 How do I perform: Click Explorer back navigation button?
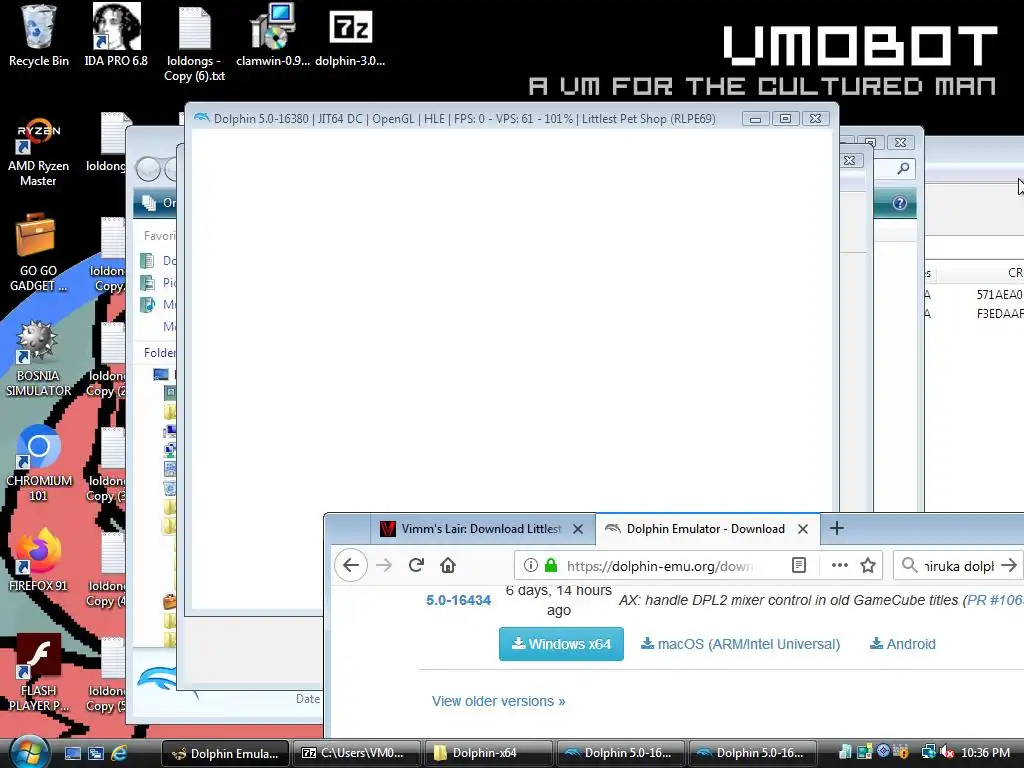(148, 169)
